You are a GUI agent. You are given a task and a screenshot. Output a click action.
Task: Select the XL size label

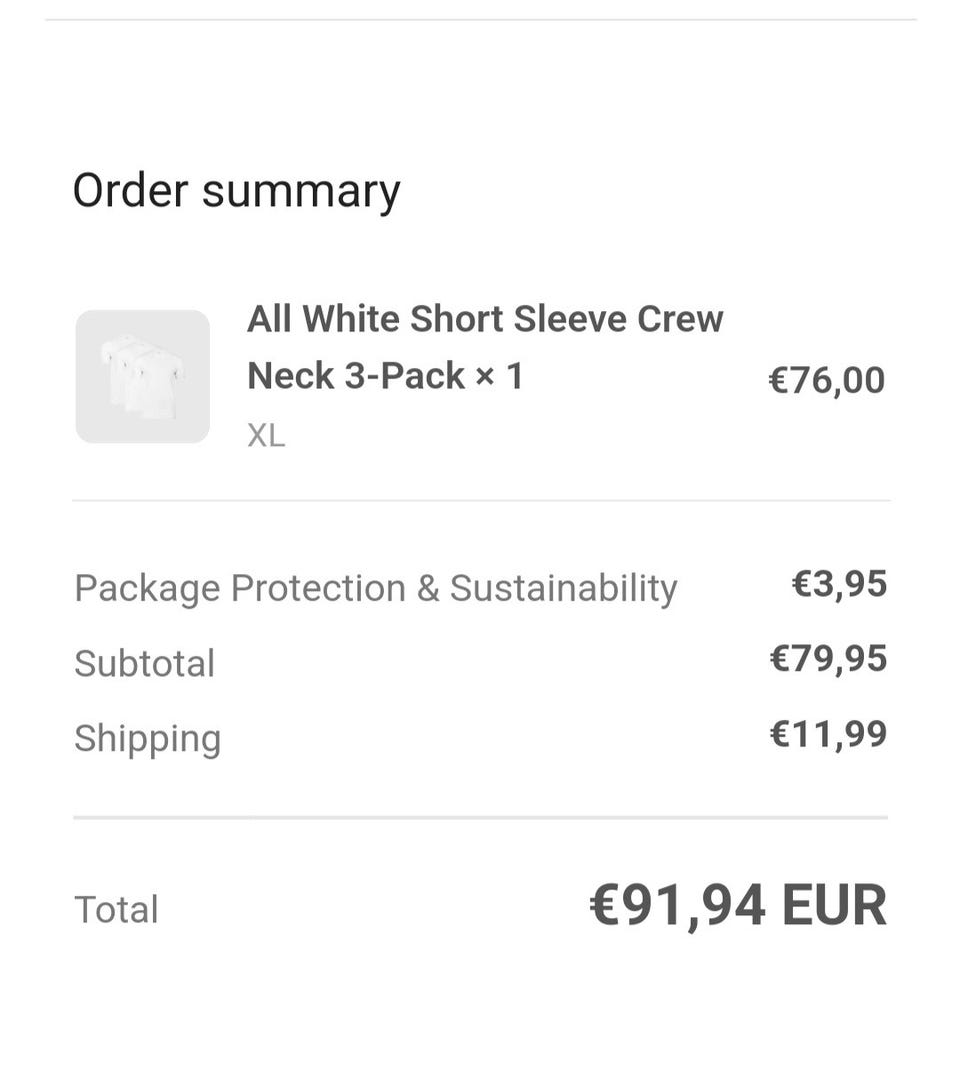[x=266, y=436]
